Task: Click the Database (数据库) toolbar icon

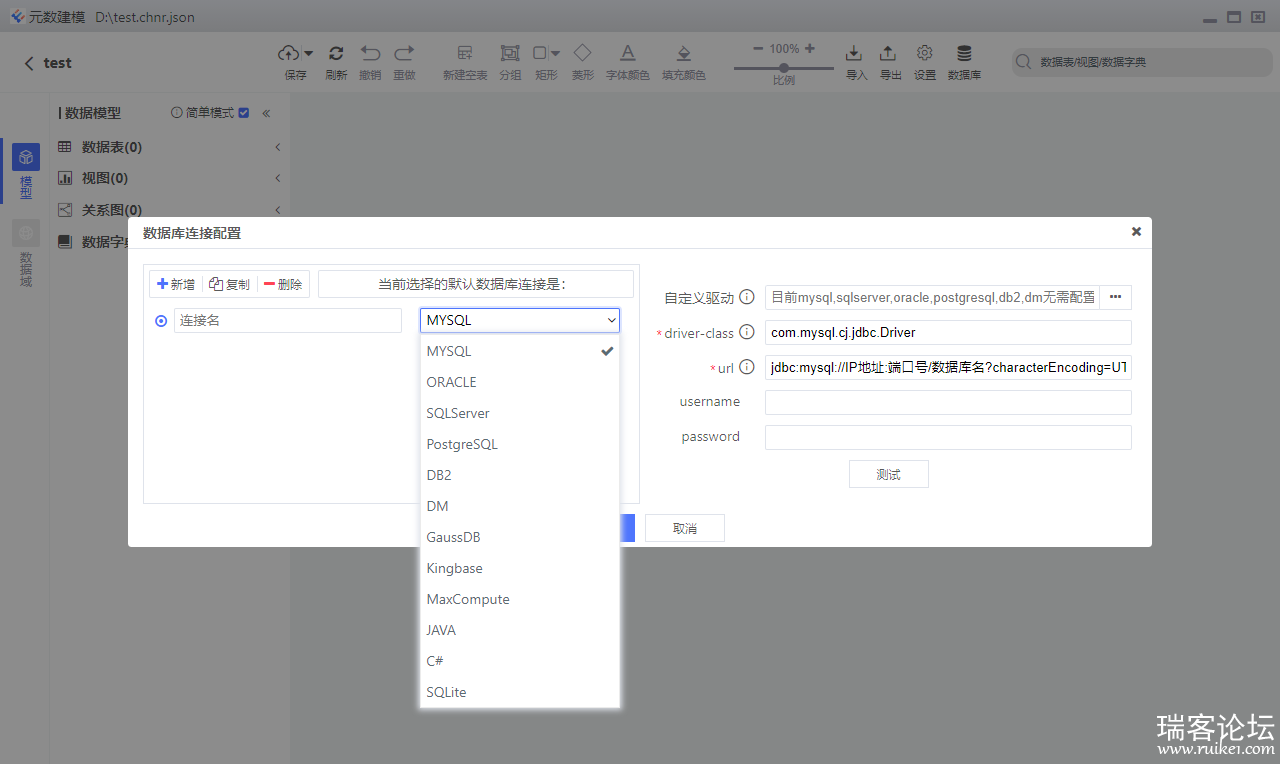Action: (x=964, y=53)
